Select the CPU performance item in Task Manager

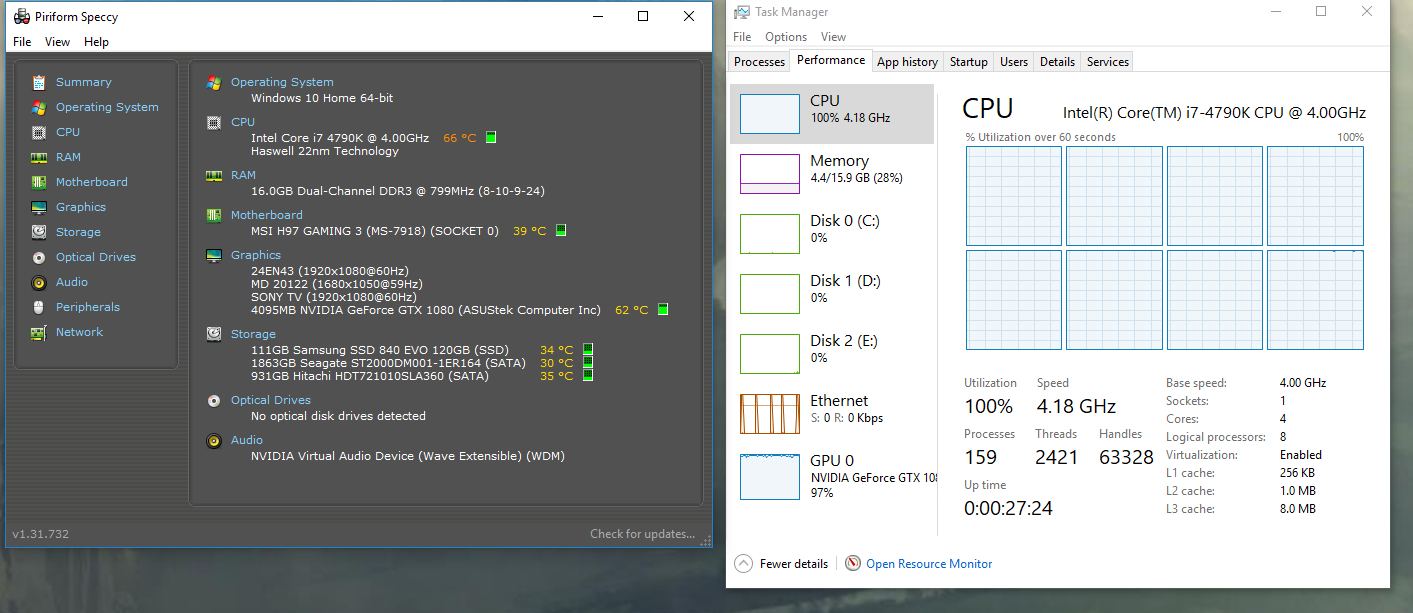832,114
